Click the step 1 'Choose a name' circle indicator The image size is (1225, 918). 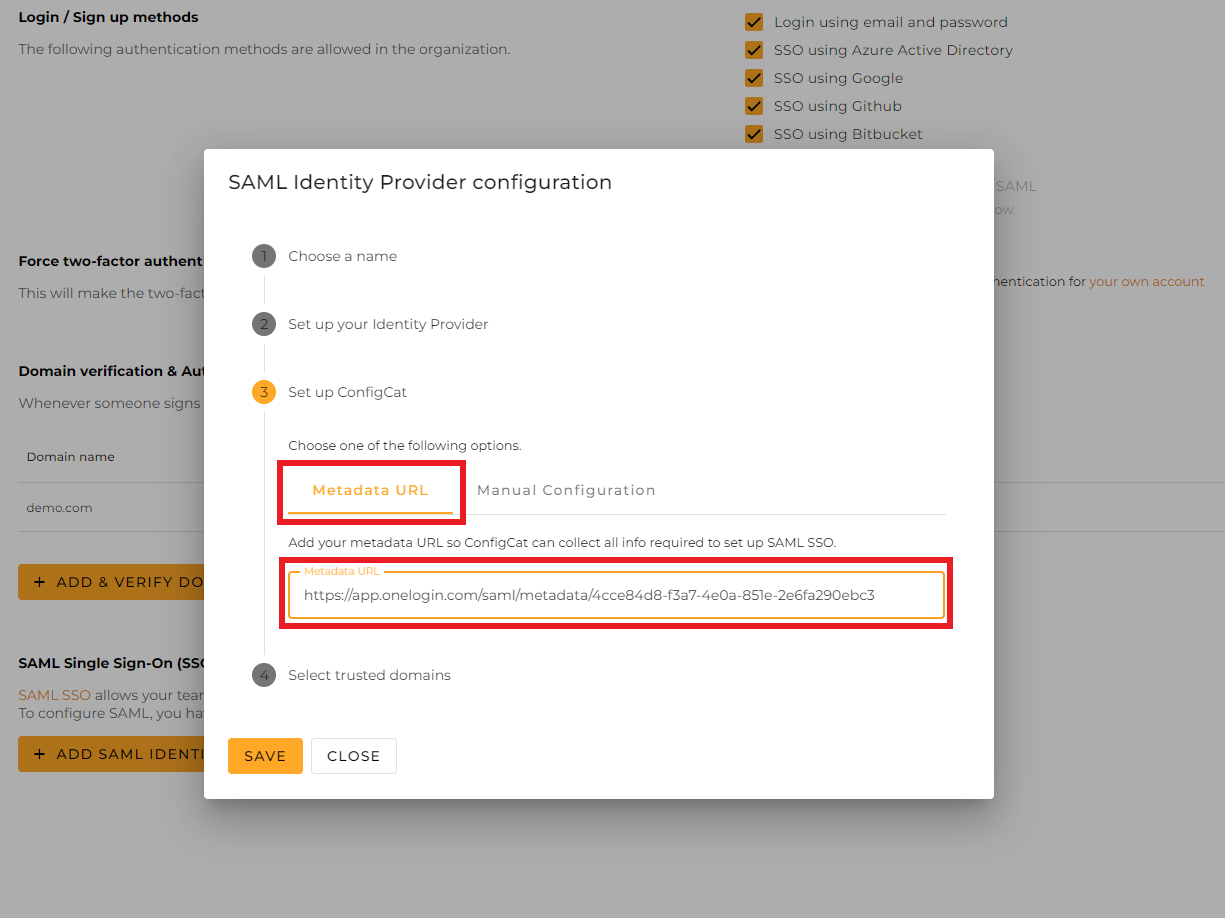coord(263,256)
